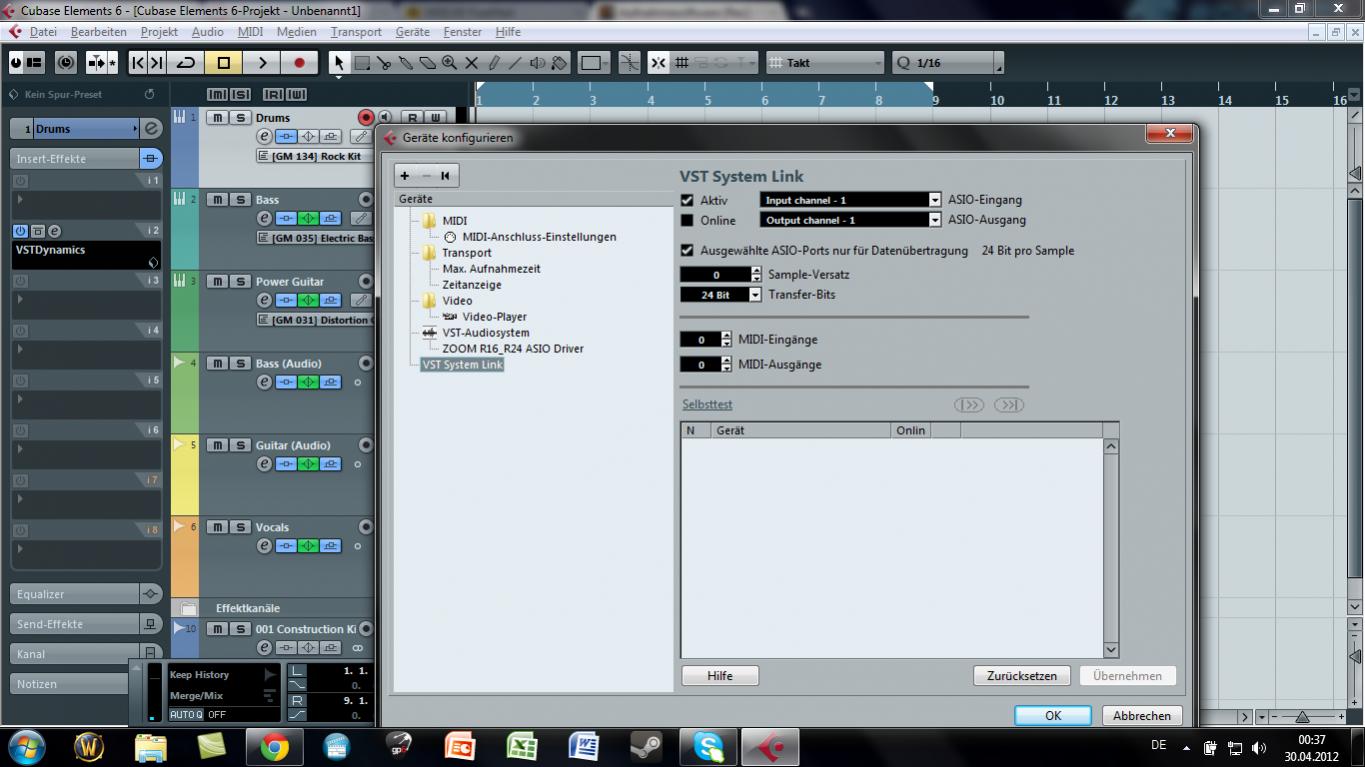Choose the Split scissors tool

(x=384, y=63)
